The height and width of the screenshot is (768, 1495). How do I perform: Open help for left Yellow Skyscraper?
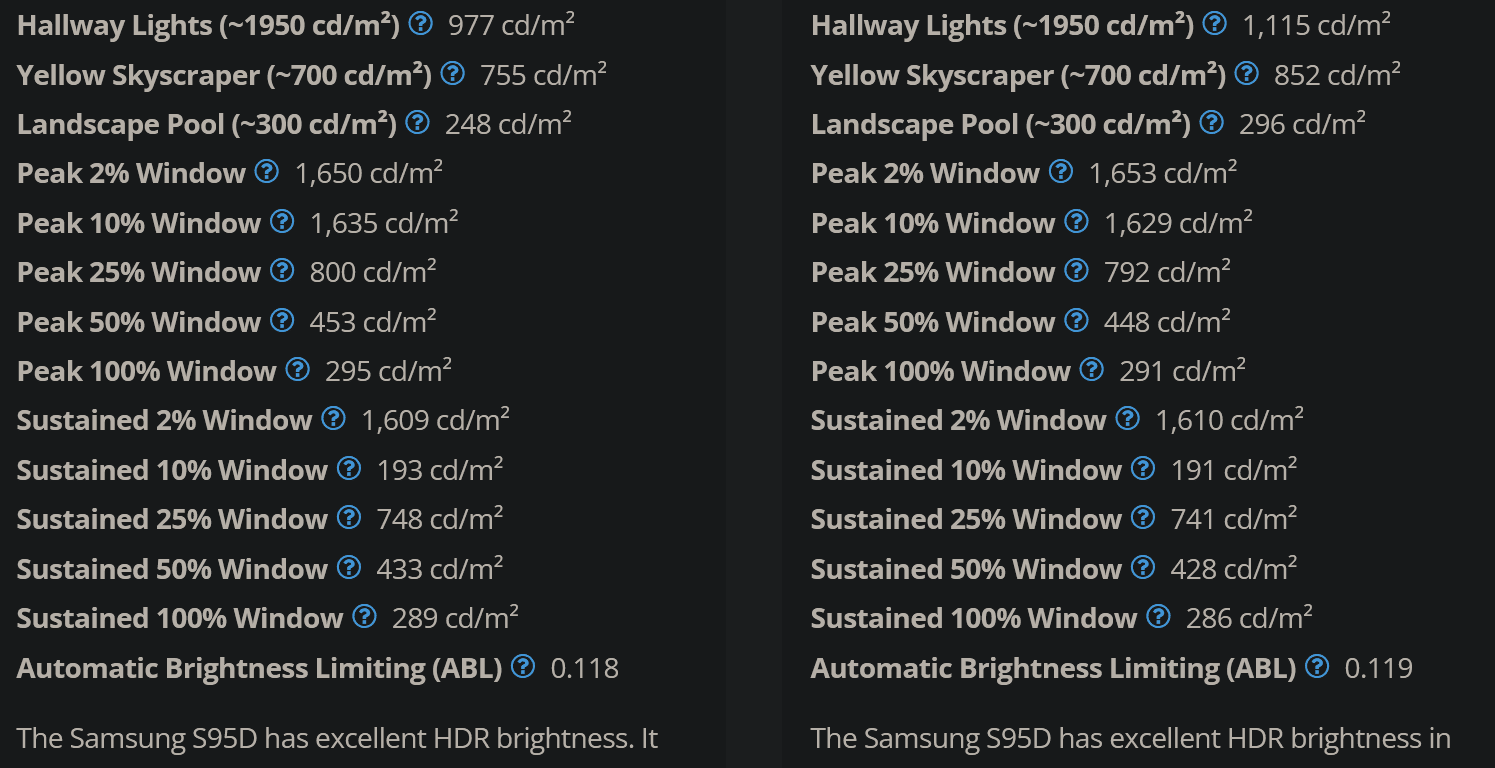pyautogui.click(x=453, y=72)
